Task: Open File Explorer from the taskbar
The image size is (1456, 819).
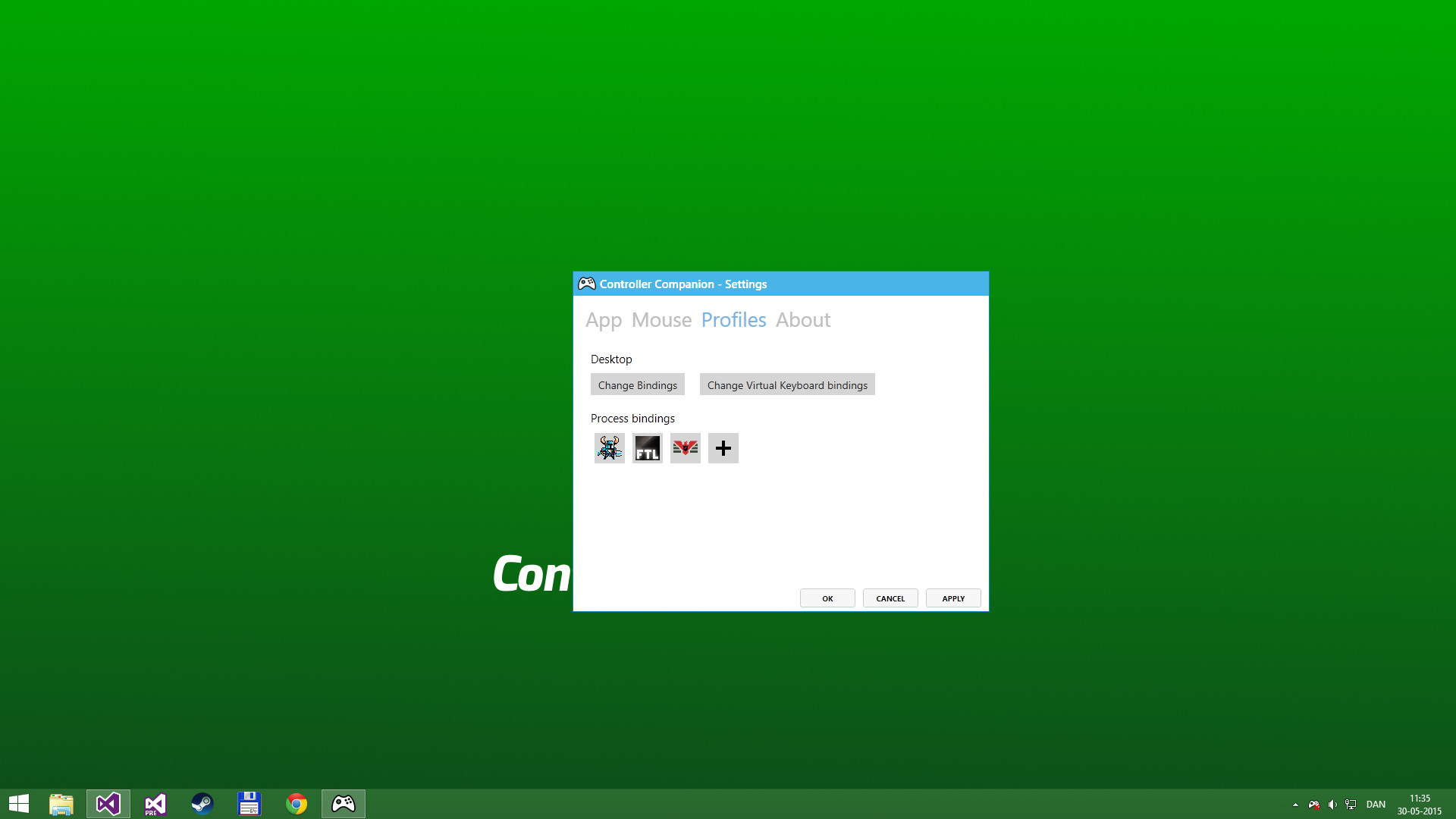Action: (61, 803)
